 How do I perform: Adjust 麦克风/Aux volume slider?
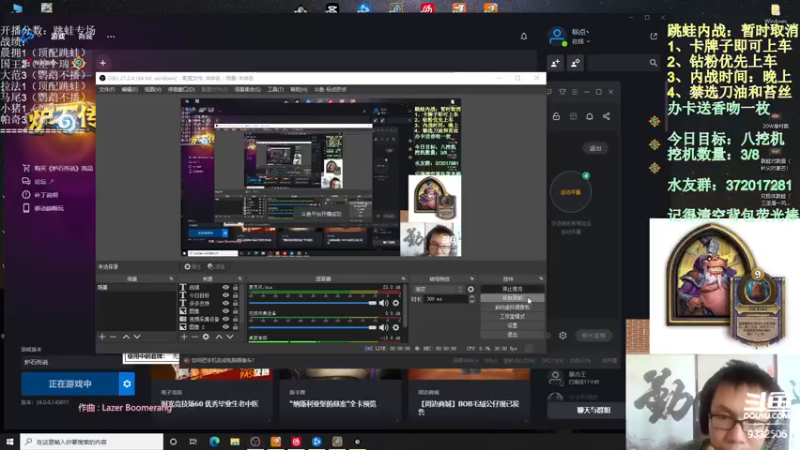[312, 303]
